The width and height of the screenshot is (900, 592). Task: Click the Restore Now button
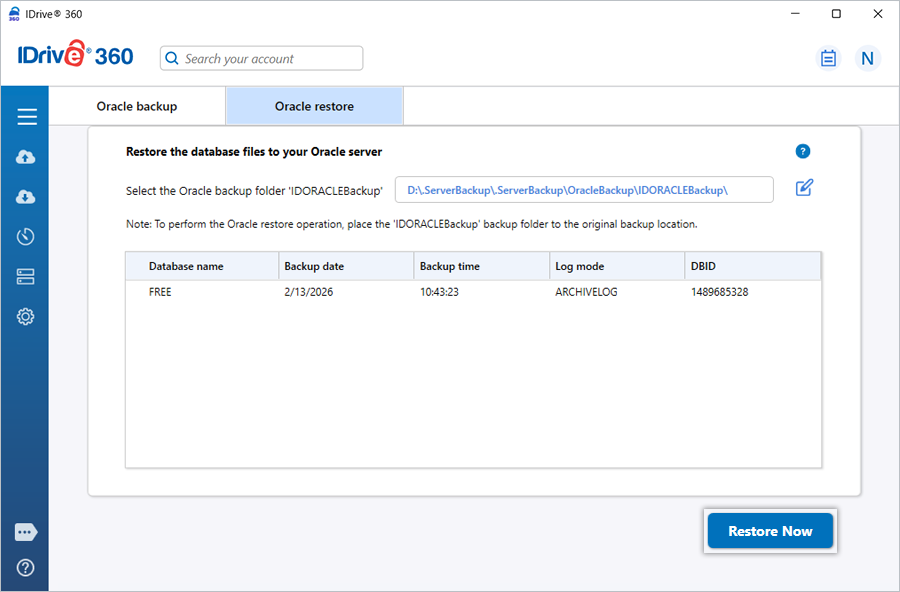770,531
